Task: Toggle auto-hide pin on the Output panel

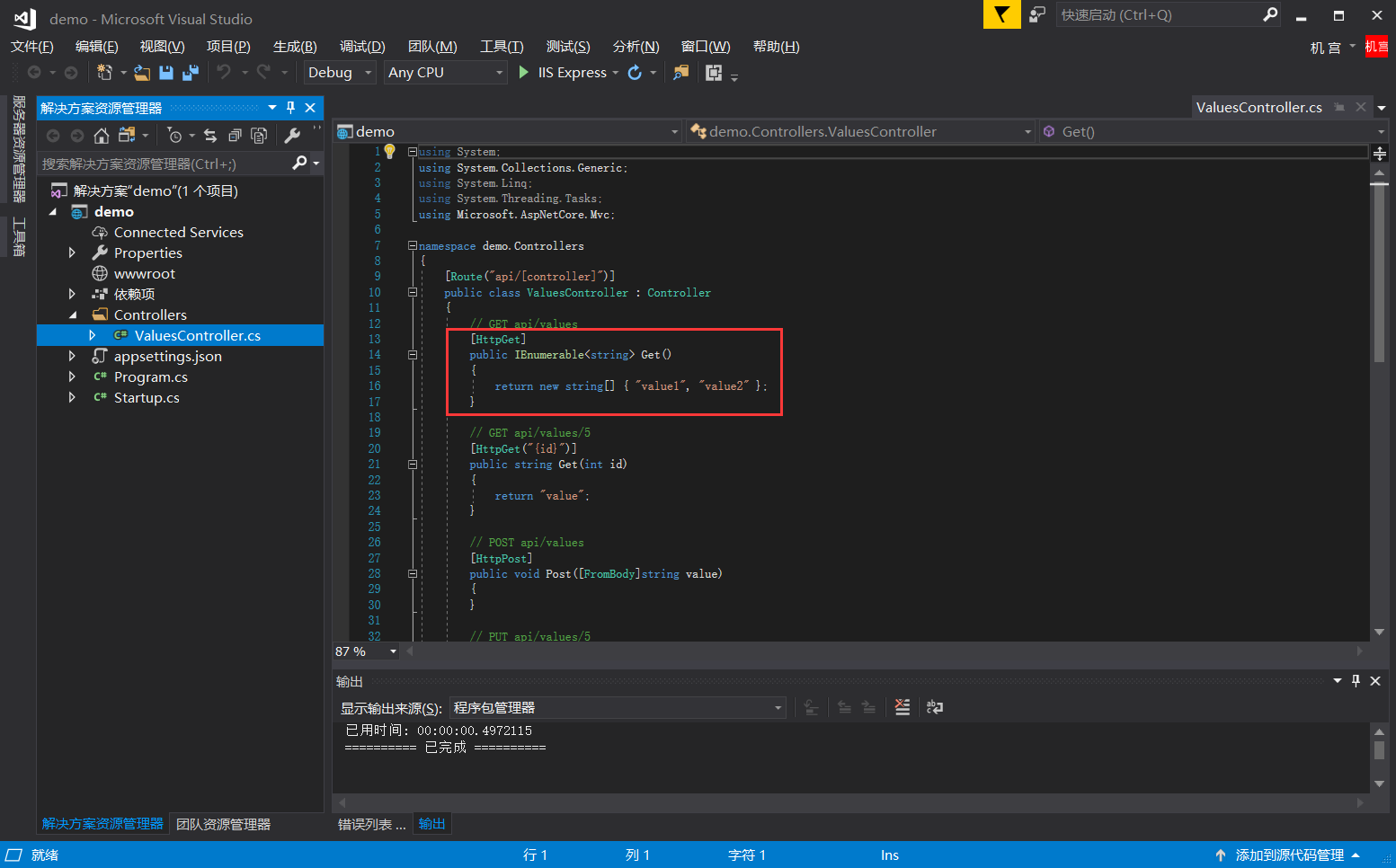Action: click(x=1356, y=681)
